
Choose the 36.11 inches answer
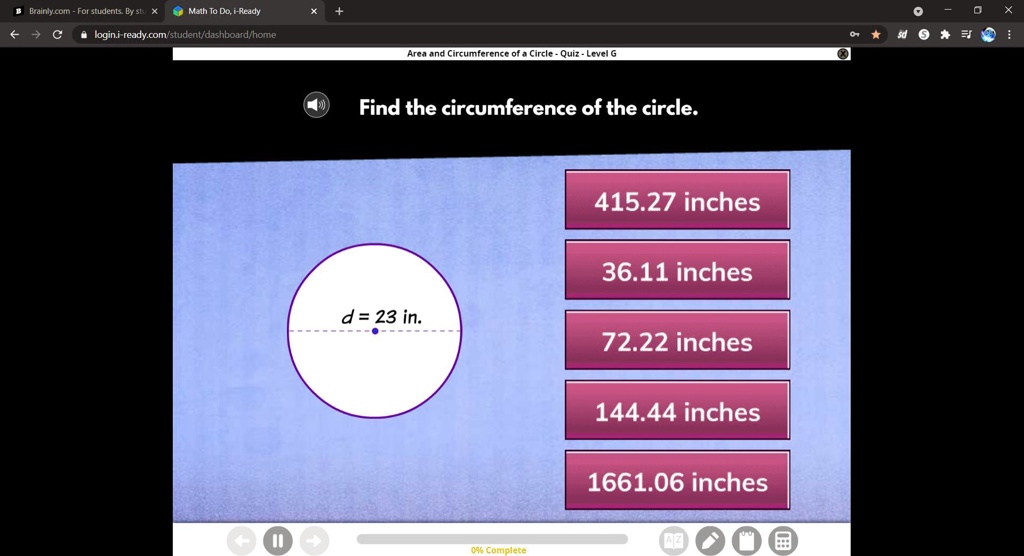677,269
